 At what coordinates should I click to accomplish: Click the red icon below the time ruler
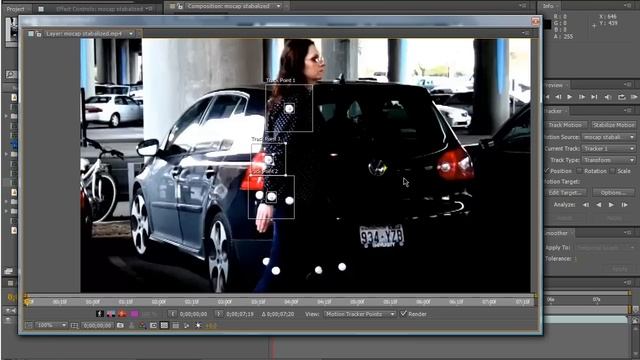pos(122,313)
